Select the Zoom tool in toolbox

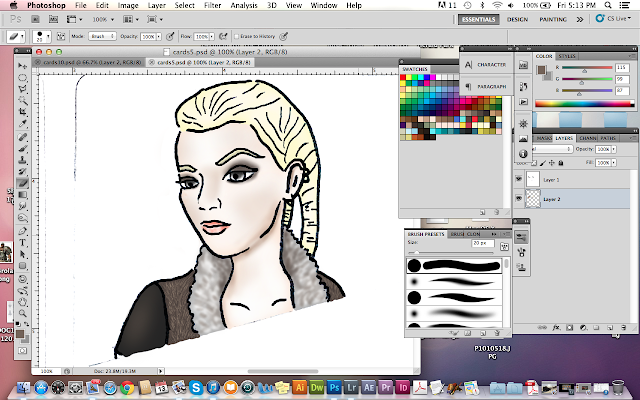tap(22, 313)
